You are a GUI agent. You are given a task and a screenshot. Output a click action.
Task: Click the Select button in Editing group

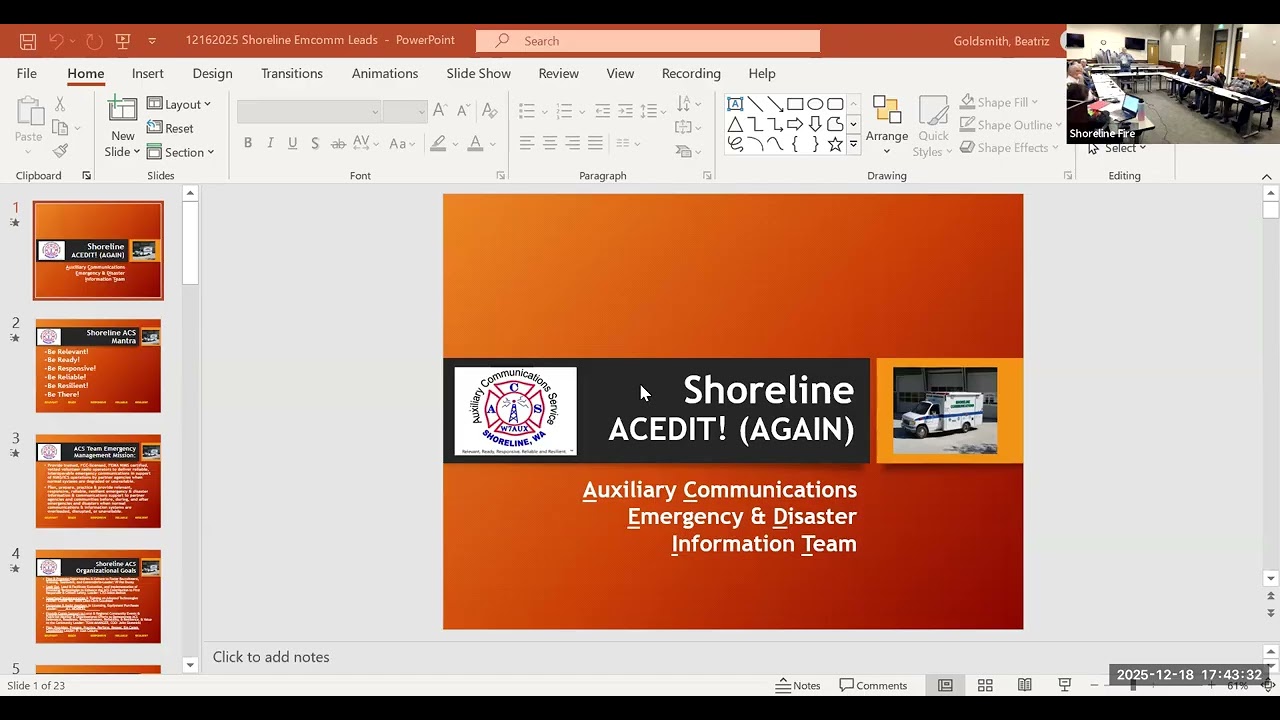[1117, 148]
